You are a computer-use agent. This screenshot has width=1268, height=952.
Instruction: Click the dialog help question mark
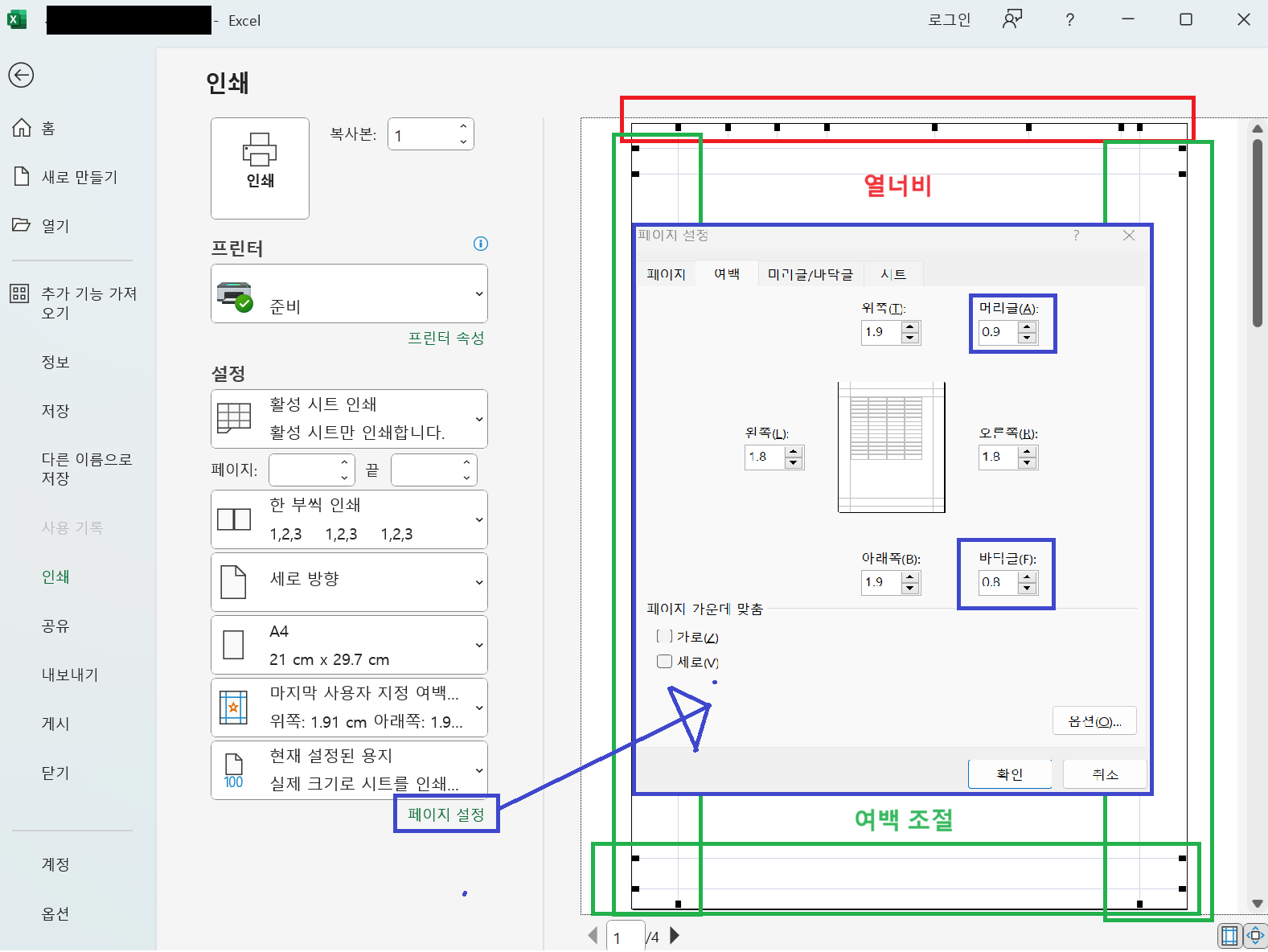click(x=1076, y=235)
